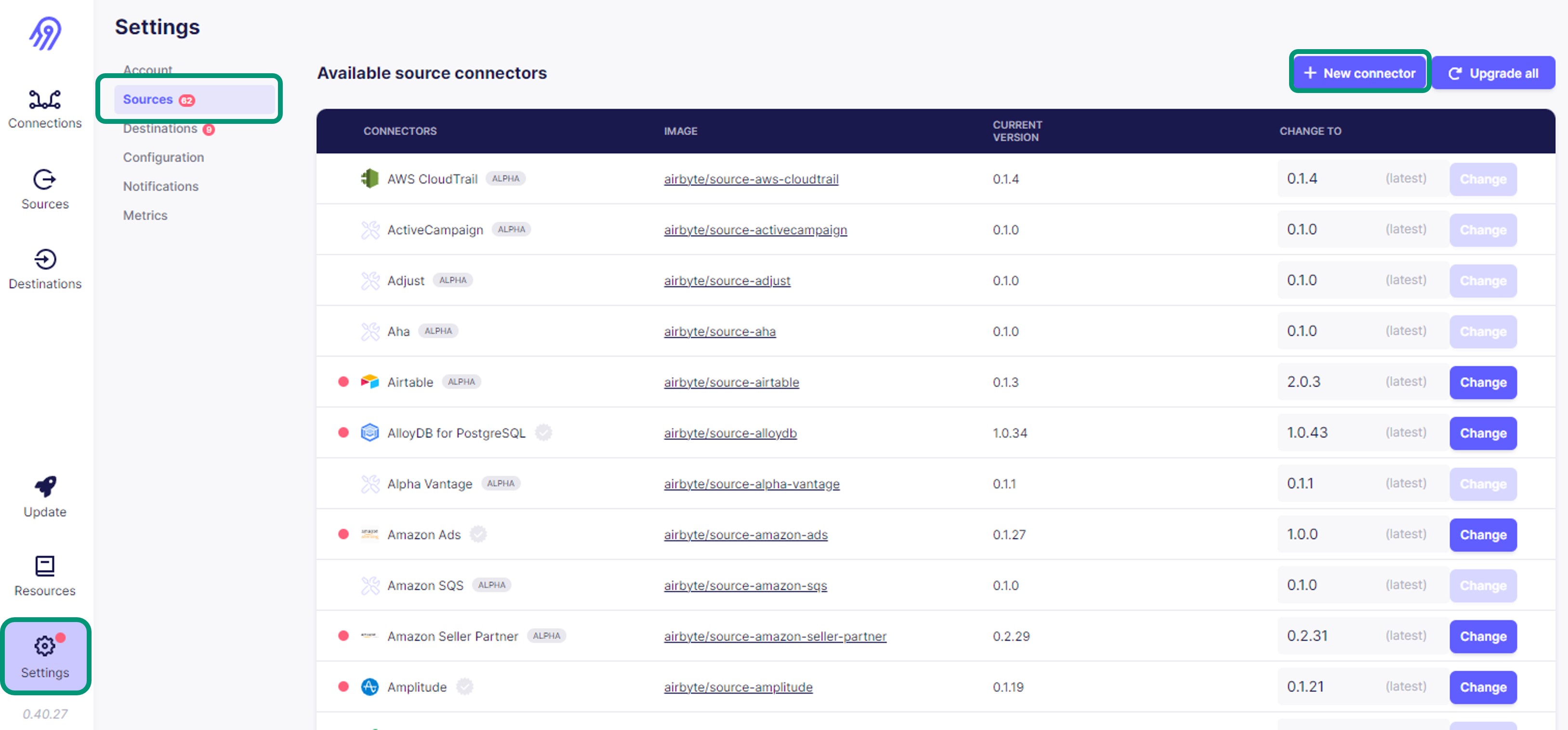
Task: Open Destinations in the left sidebar
Action: [x=45, y=269]
